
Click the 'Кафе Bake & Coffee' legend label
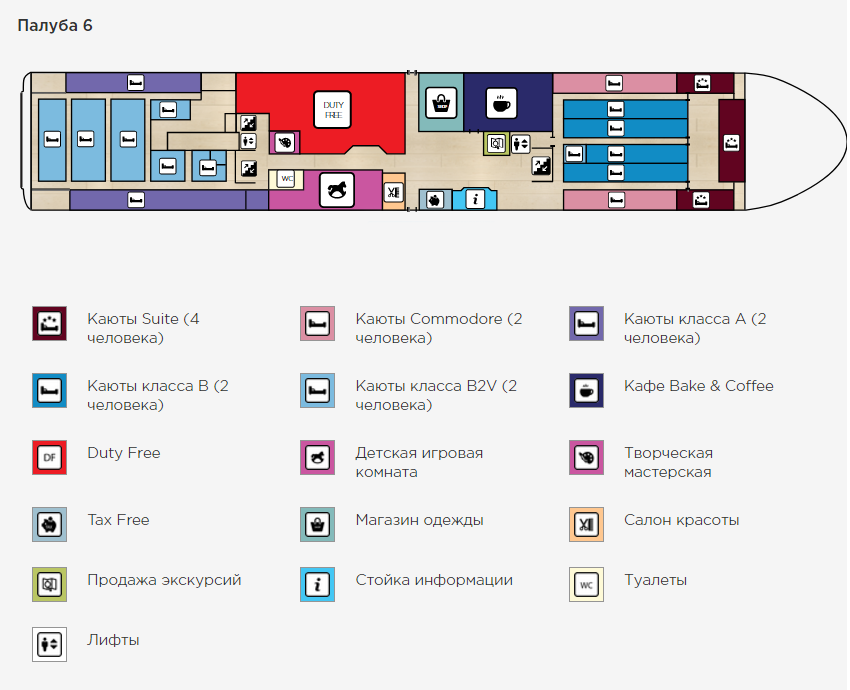point(698,386)
